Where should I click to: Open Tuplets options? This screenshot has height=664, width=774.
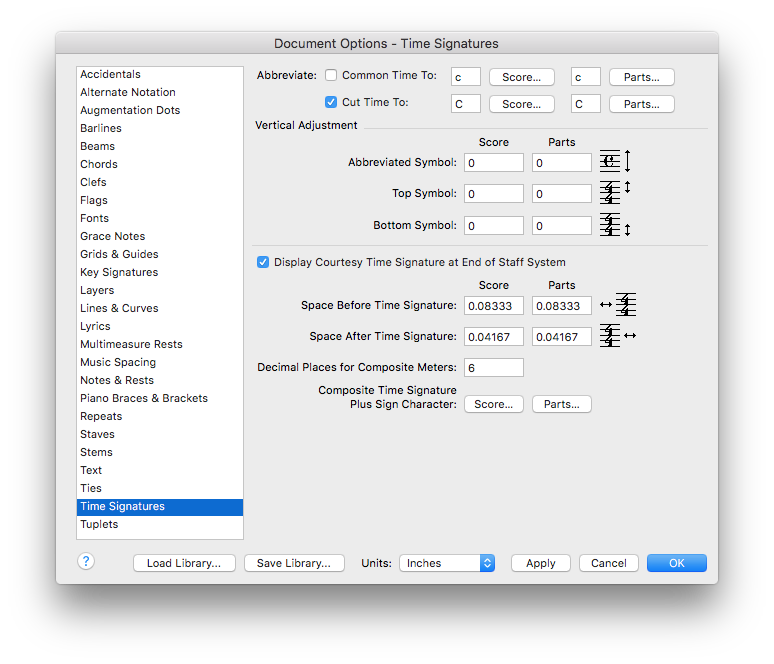pos(160,525)
